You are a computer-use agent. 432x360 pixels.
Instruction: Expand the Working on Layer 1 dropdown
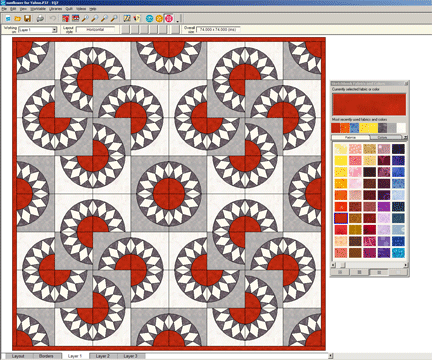[x=54, y=30]
